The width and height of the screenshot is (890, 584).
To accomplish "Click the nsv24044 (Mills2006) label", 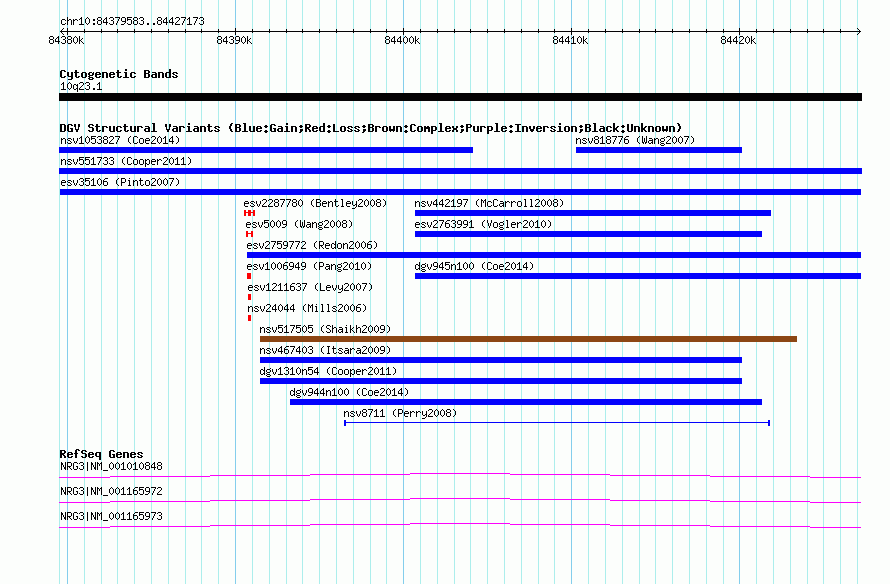I will [x=307, y=308].
